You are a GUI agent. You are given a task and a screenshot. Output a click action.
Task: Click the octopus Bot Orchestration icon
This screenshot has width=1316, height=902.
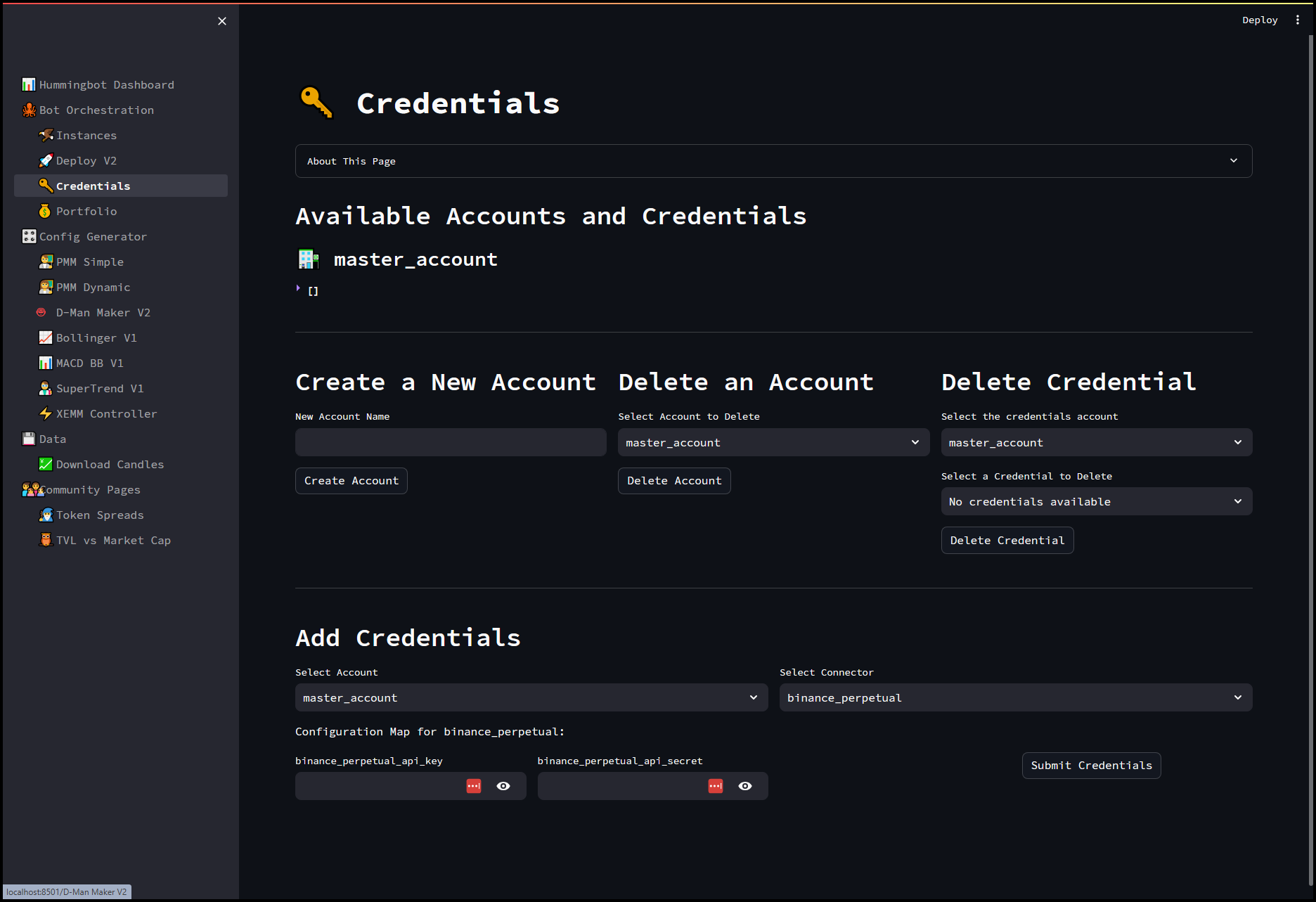pyautogui.click(x=29, y=110)
